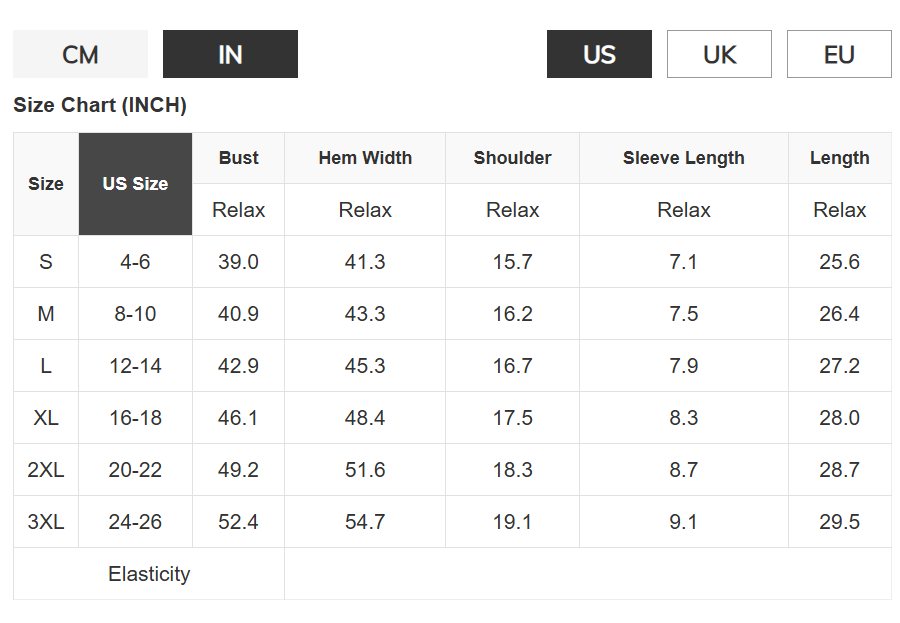Switch to UK sizing
Screen dimensions: 900x623
click(719, 54)
